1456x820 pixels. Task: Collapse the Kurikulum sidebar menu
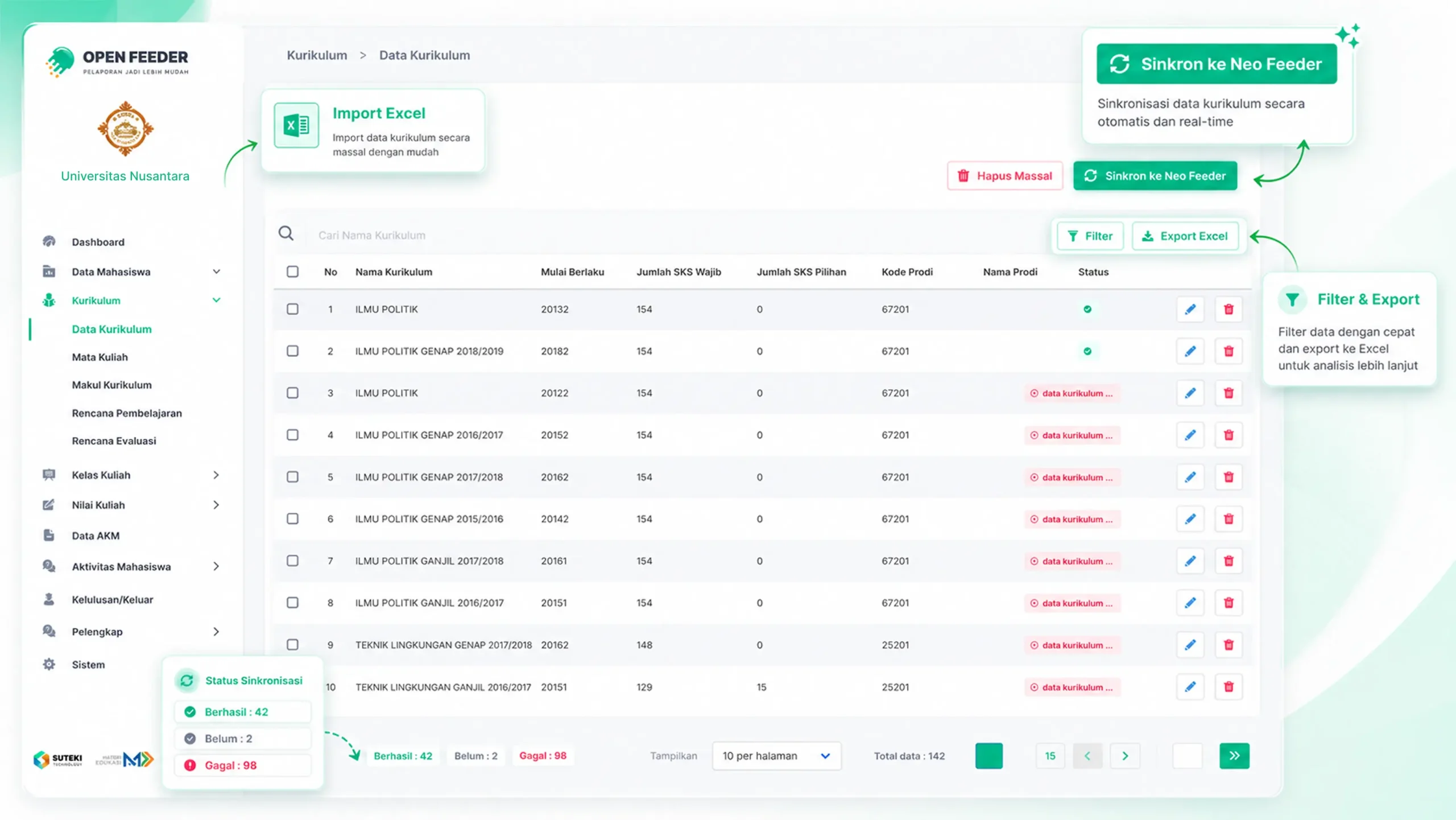[217, 300]
